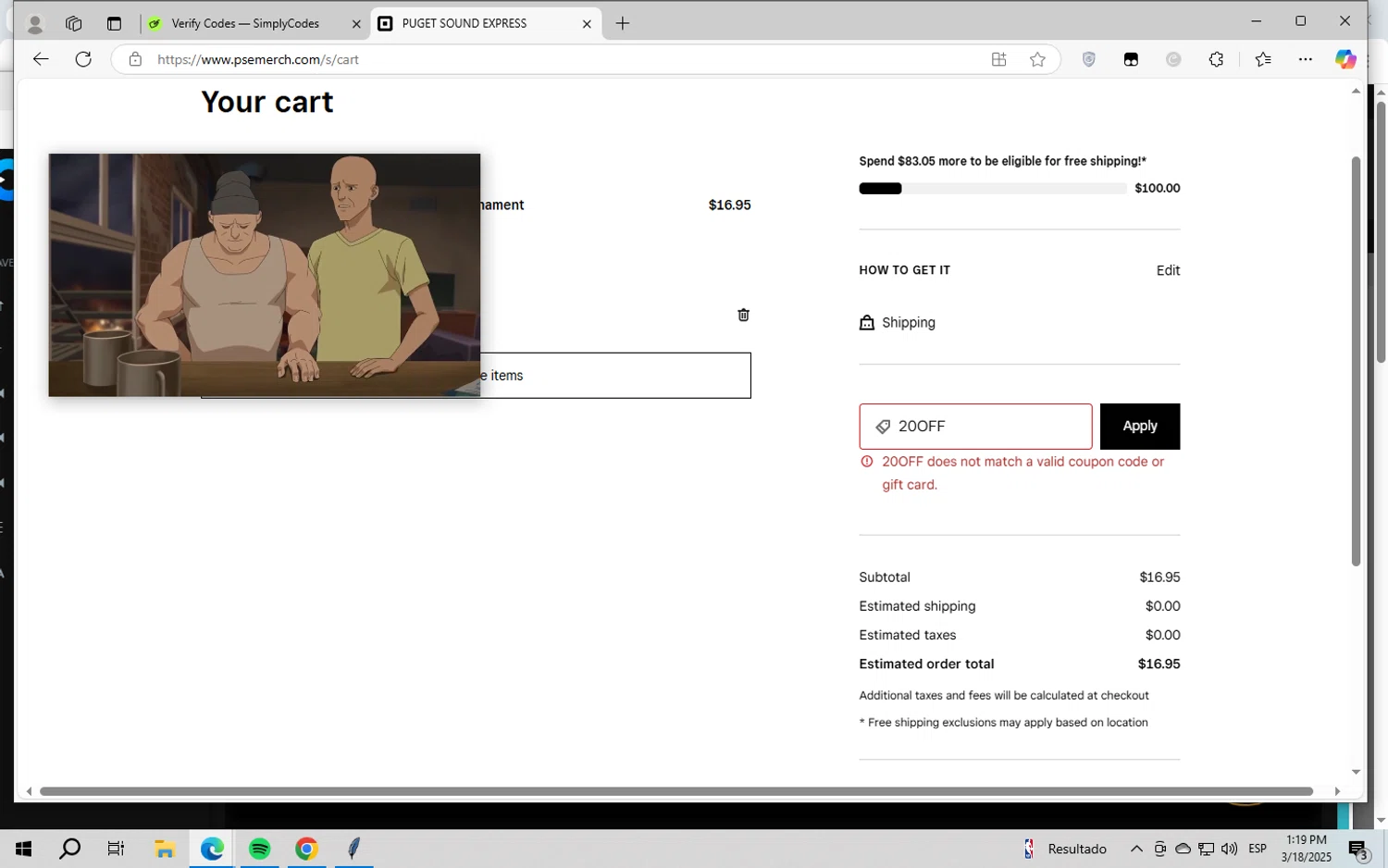Screen dimensions: 1388x868
Task: Add this page to favorites star
Action: pos(1037,59)
